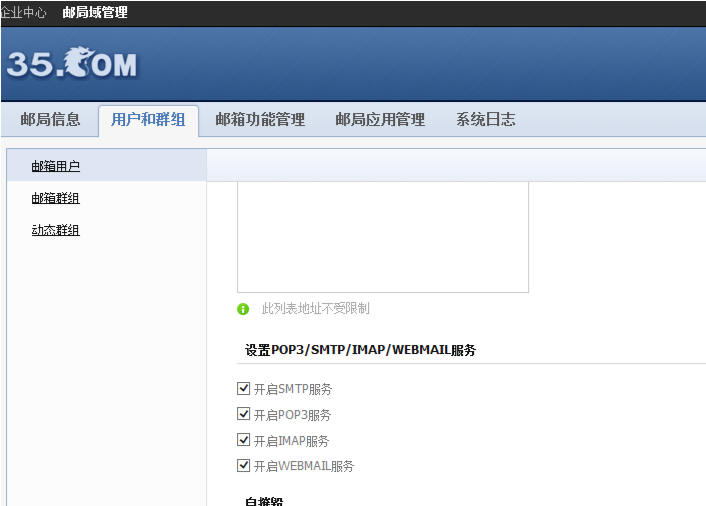This screenshot has width=706, height=506.
Task: Uncheck 开启WEBMAIL服务 checkbox
Action: click(x=244, y=465)
